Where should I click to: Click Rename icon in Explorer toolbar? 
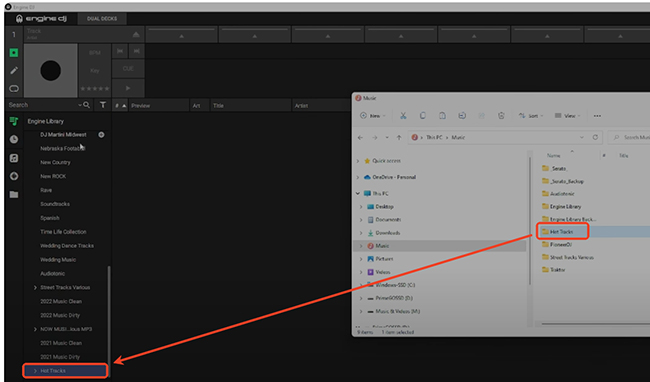click(x=462, y=116)
